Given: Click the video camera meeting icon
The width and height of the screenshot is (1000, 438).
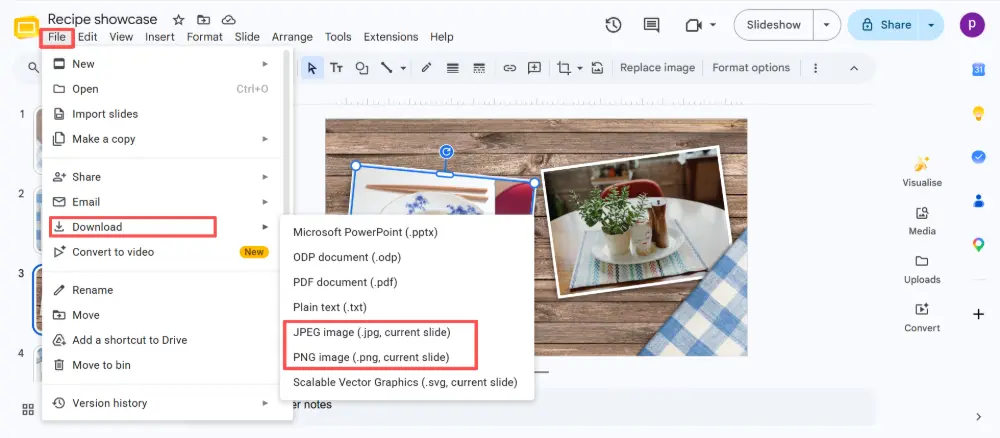Looking at the screenshot, I should [x=693, y=25].
